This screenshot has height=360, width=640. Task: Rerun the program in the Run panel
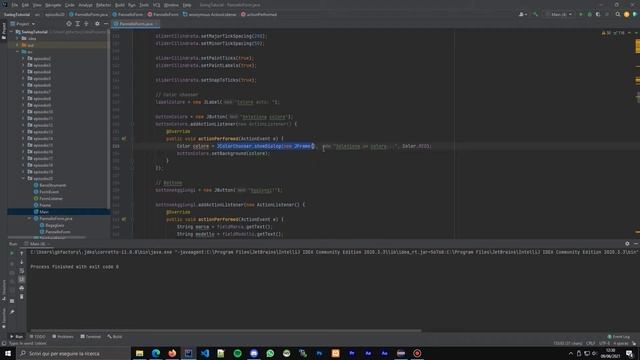(12, 253)
